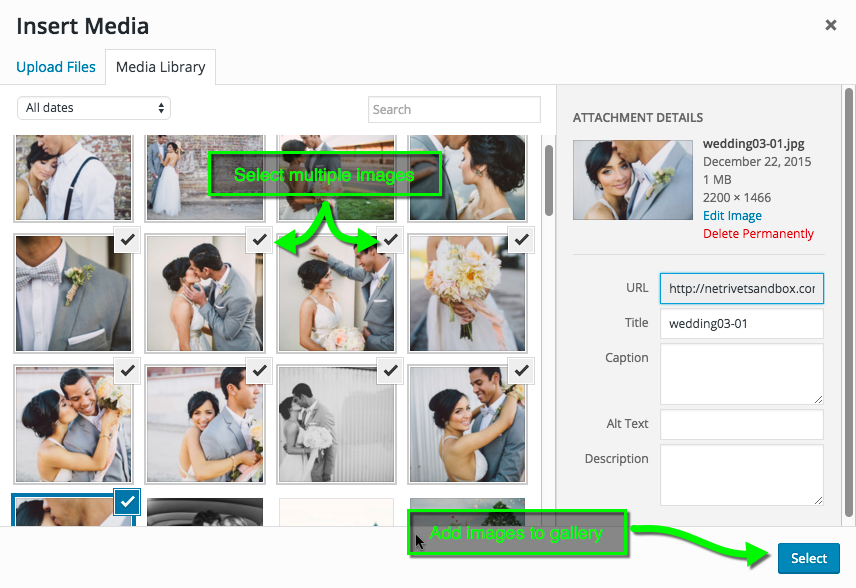Close the Insert Media dialog
This screenshot has height=588, width=856.
(830, 25)
